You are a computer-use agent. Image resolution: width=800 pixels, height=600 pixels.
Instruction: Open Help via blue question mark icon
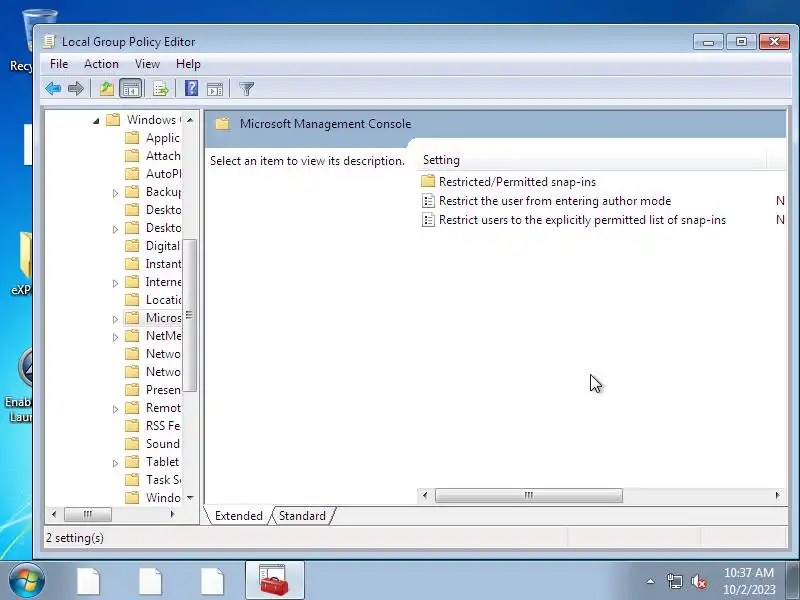point(191,89)
